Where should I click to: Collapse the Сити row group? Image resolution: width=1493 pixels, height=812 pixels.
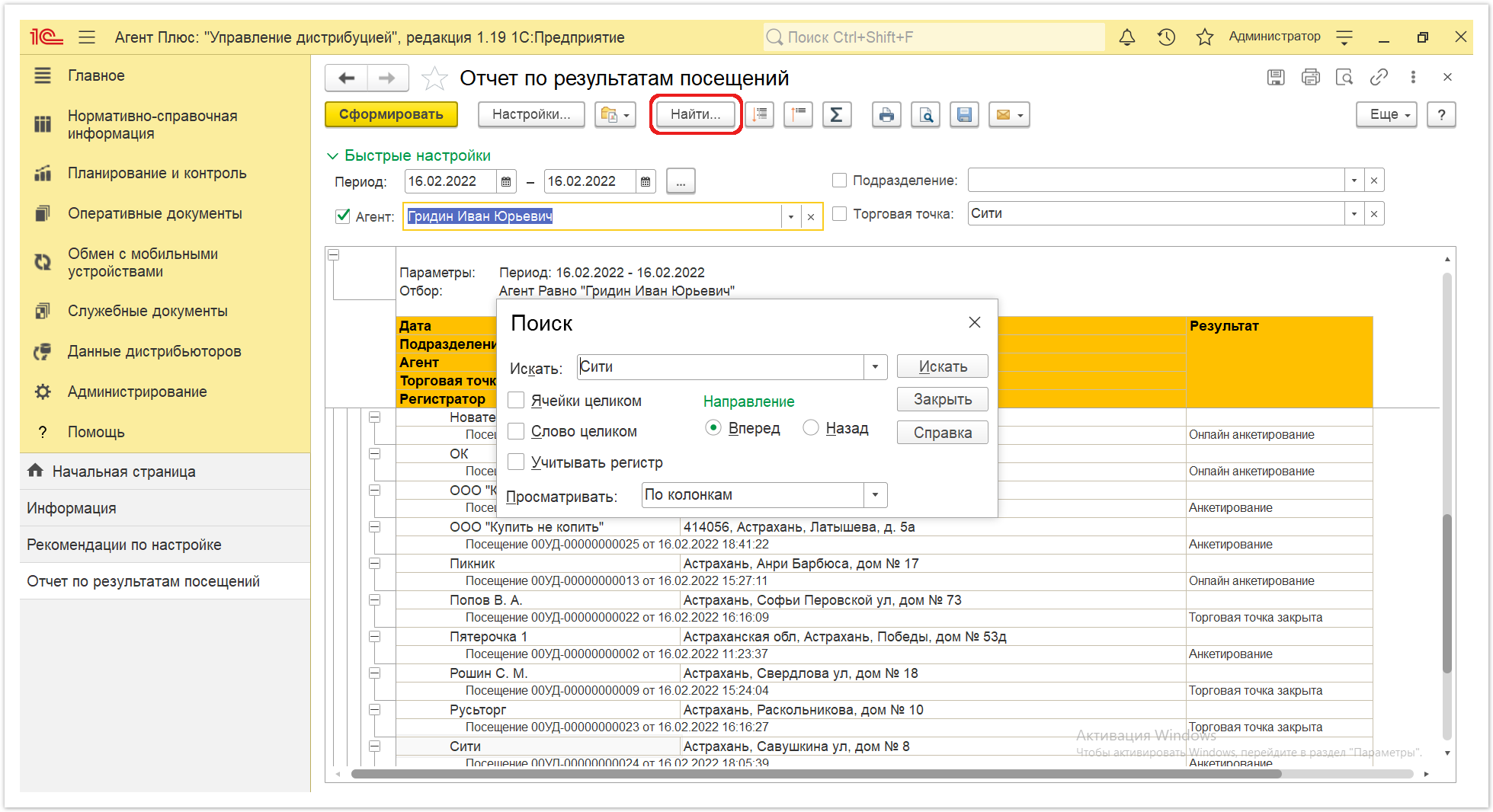(x=375, y=746)
